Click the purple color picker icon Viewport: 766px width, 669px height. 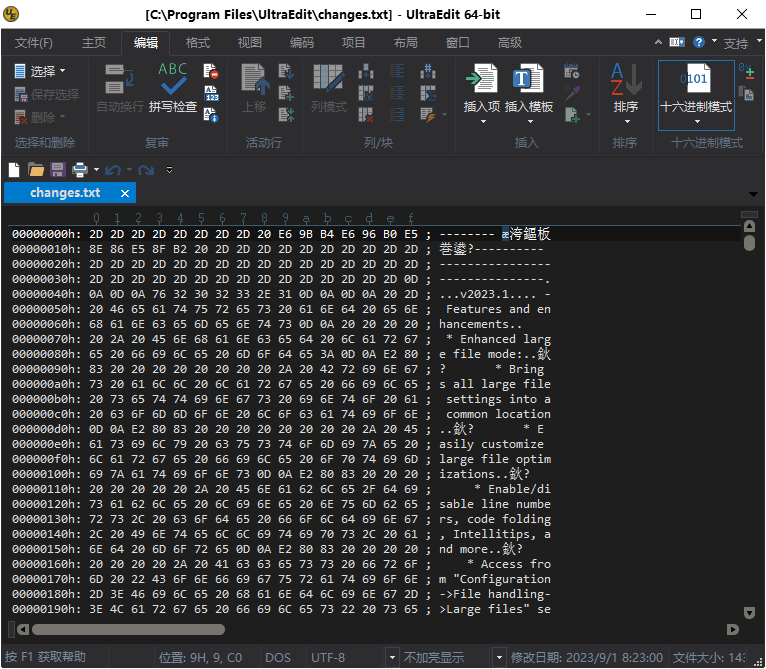[x=572, y=93]
